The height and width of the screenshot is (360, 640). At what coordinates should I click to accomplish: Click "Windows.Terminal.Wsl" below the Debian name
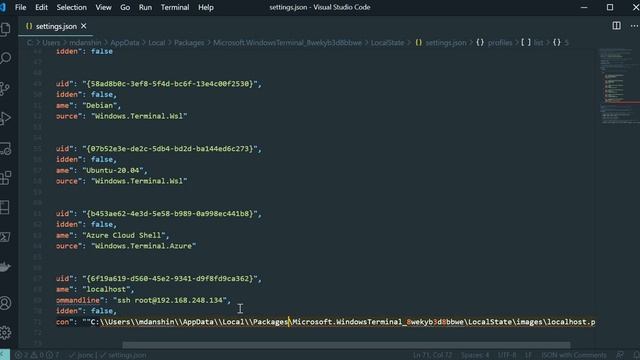(x=139, y=116)
